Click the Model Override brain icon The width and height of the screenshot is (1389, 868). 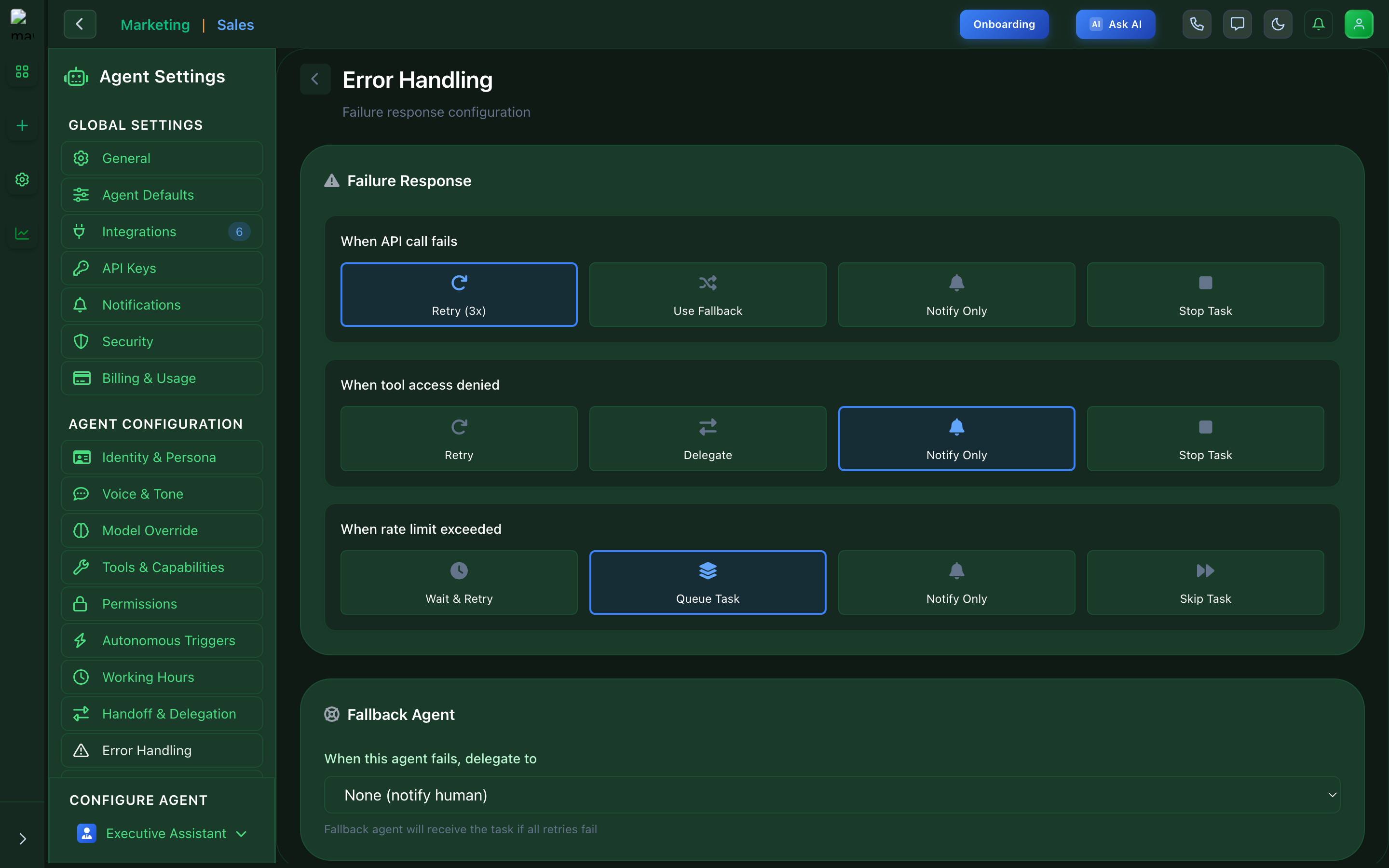(81, 530)
